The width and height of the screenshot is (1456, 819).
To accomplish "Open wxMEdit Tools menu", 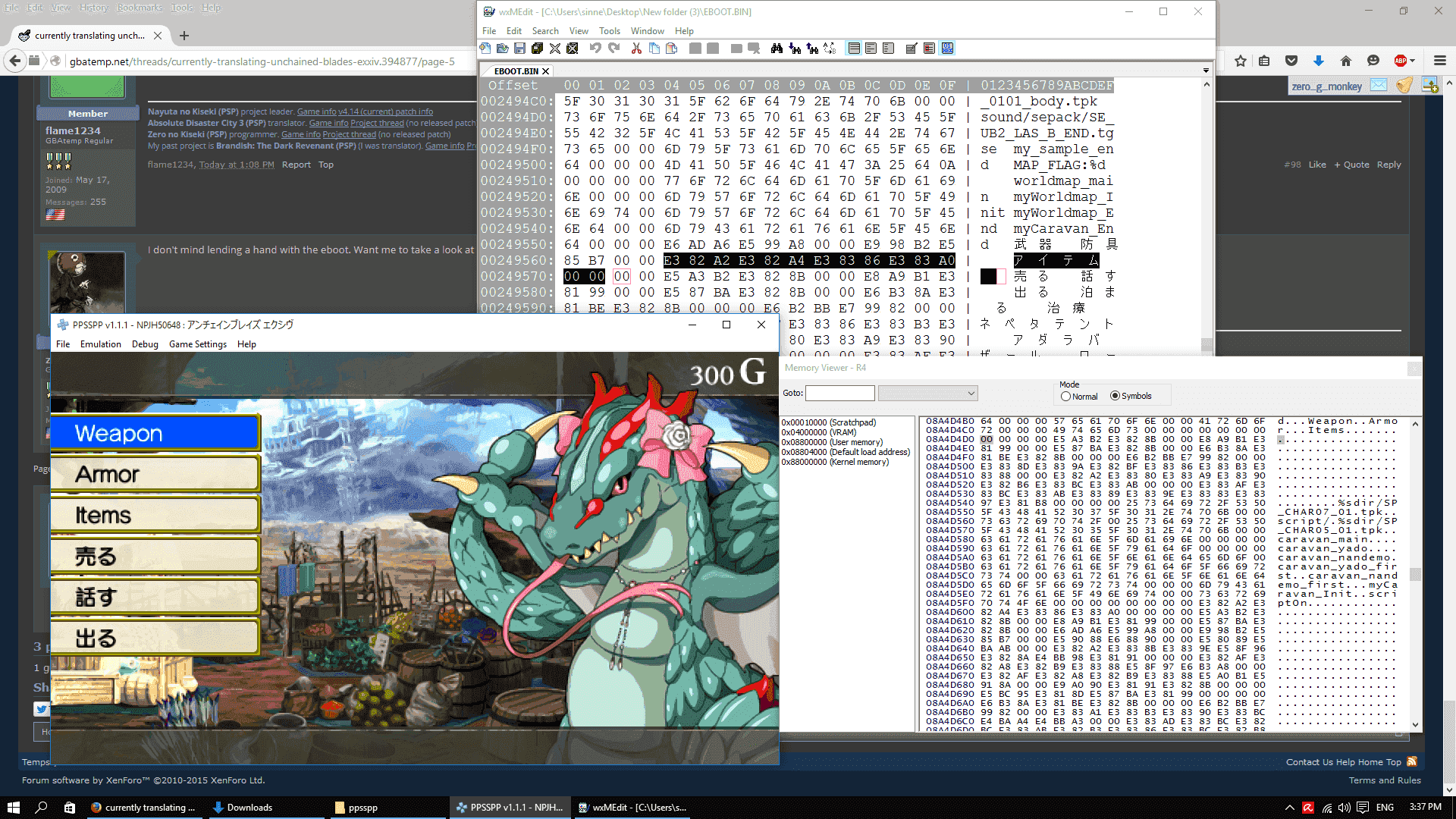I will coord(610,31).
